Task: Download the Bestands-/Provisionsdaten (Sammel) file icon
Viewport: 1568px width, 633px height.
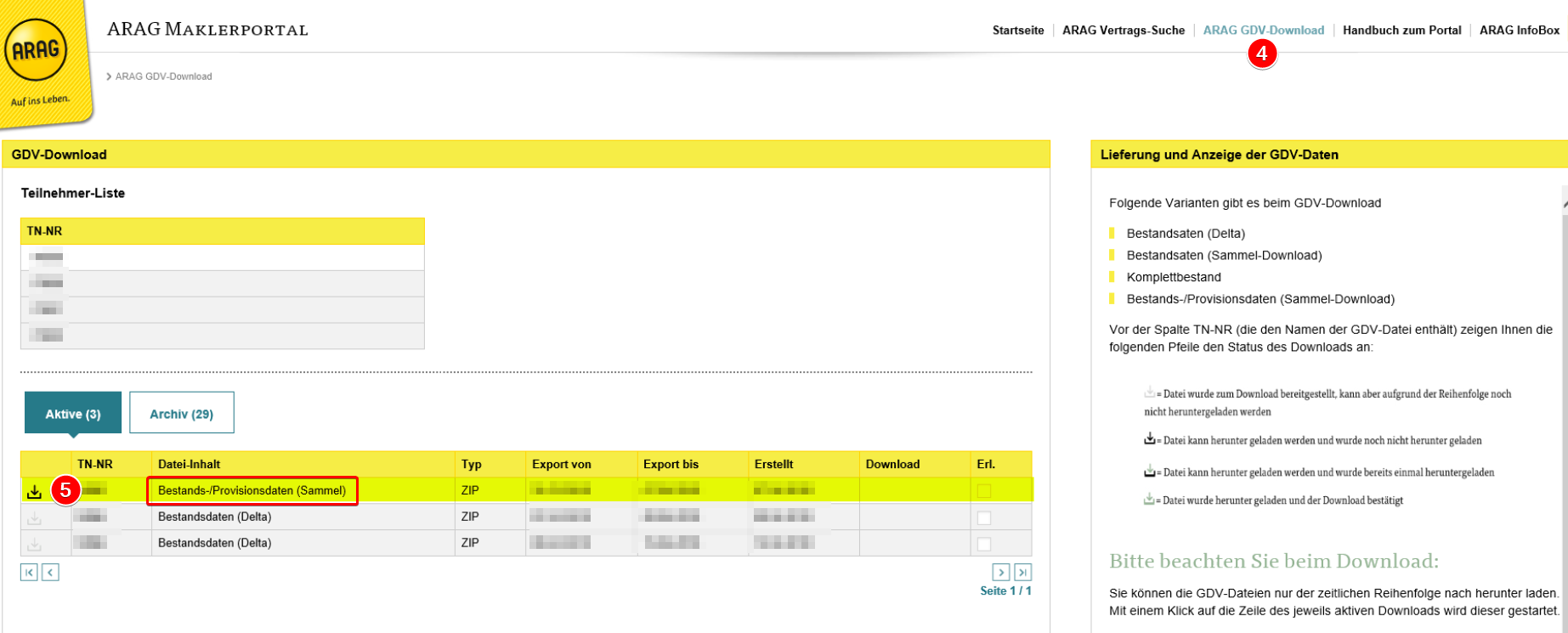Action: click(34, 492)
